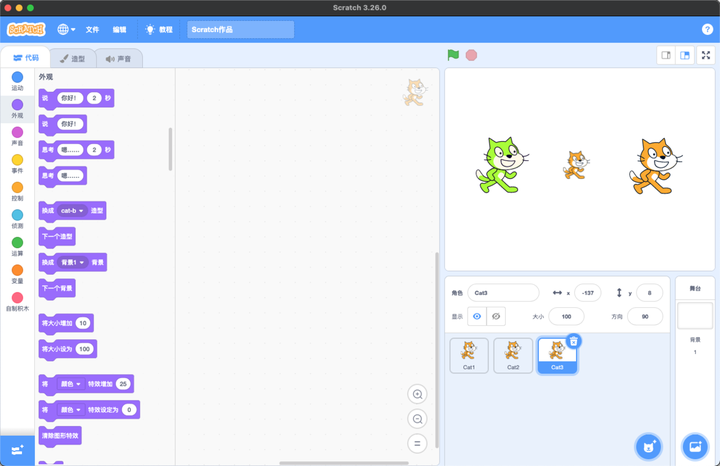Select the 侦测 sensing category

pyautogui.click(x=17, y=219)
